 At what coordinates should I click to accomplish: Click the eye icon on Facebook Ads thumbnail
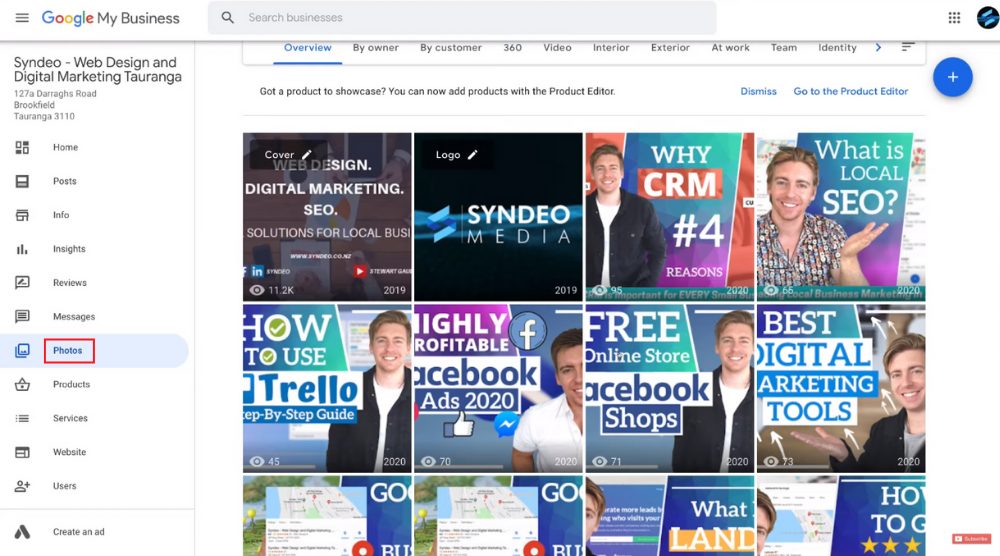click(428, 462)
